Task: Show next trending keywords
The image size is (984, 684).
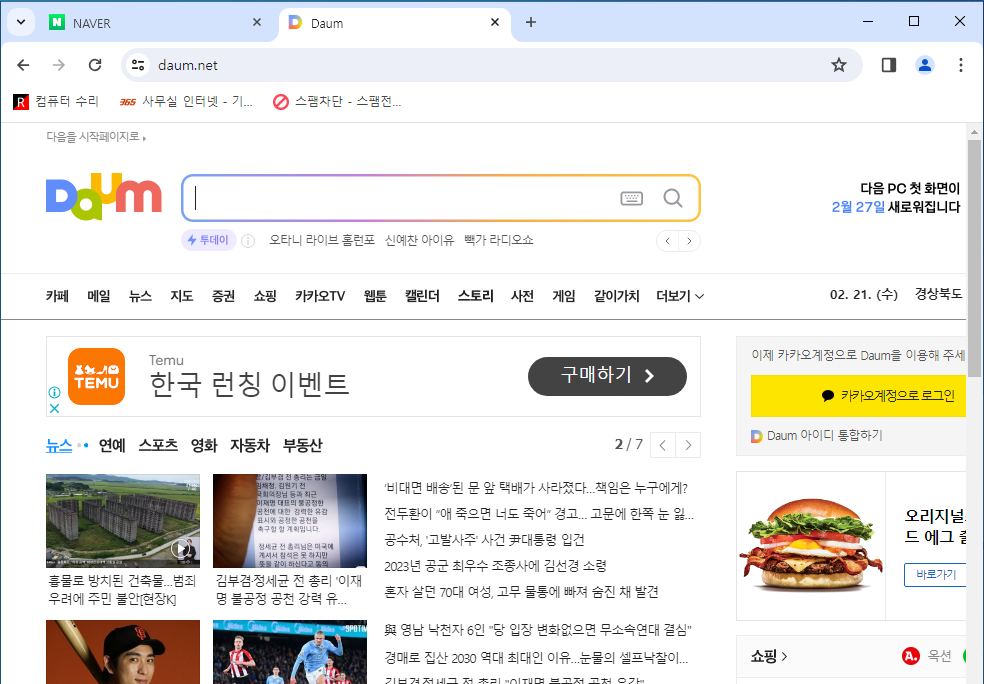Action: point(689,241)
